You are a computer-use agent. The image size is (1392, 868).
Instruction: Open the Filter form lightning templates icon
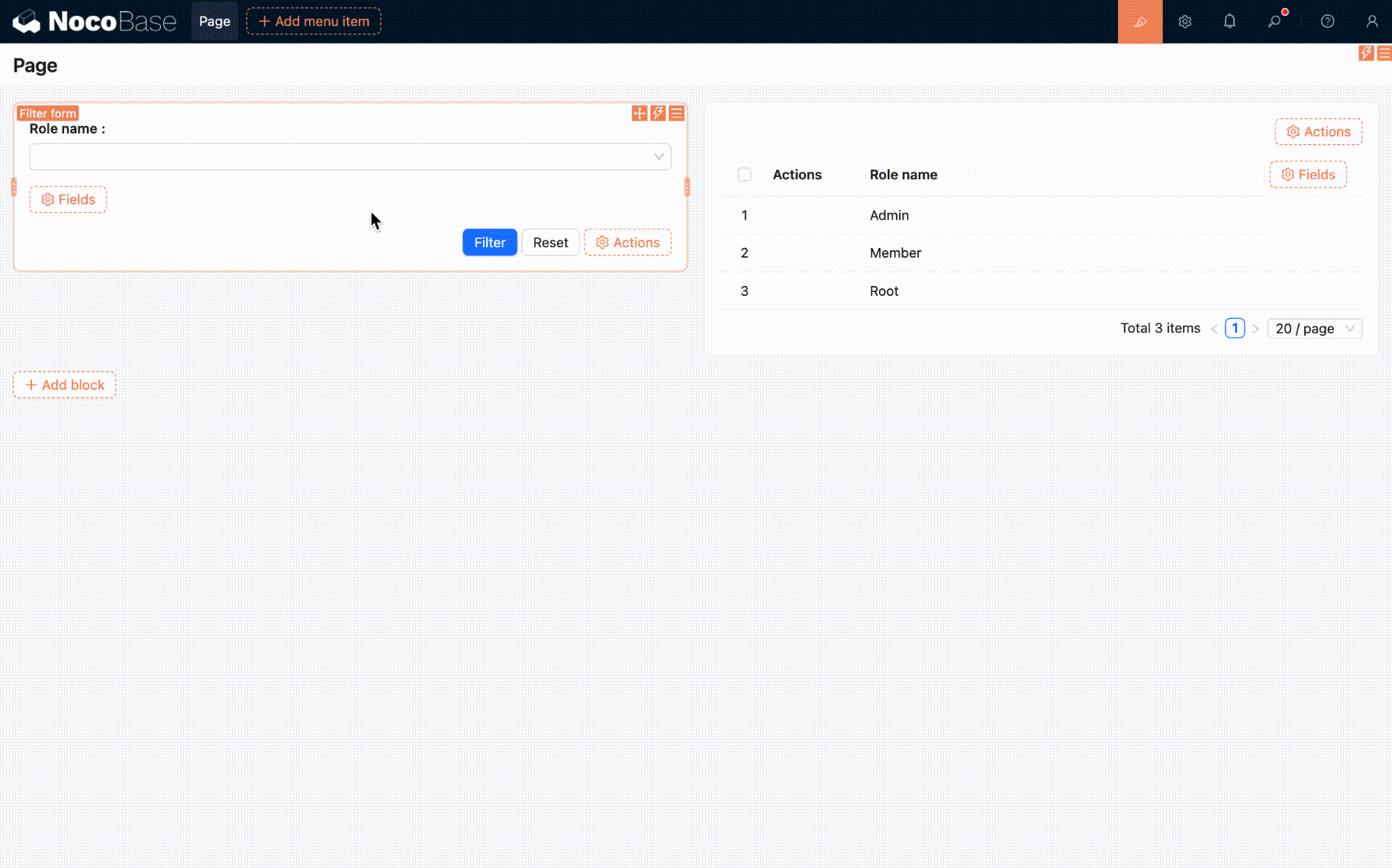[x=658, y=114]
